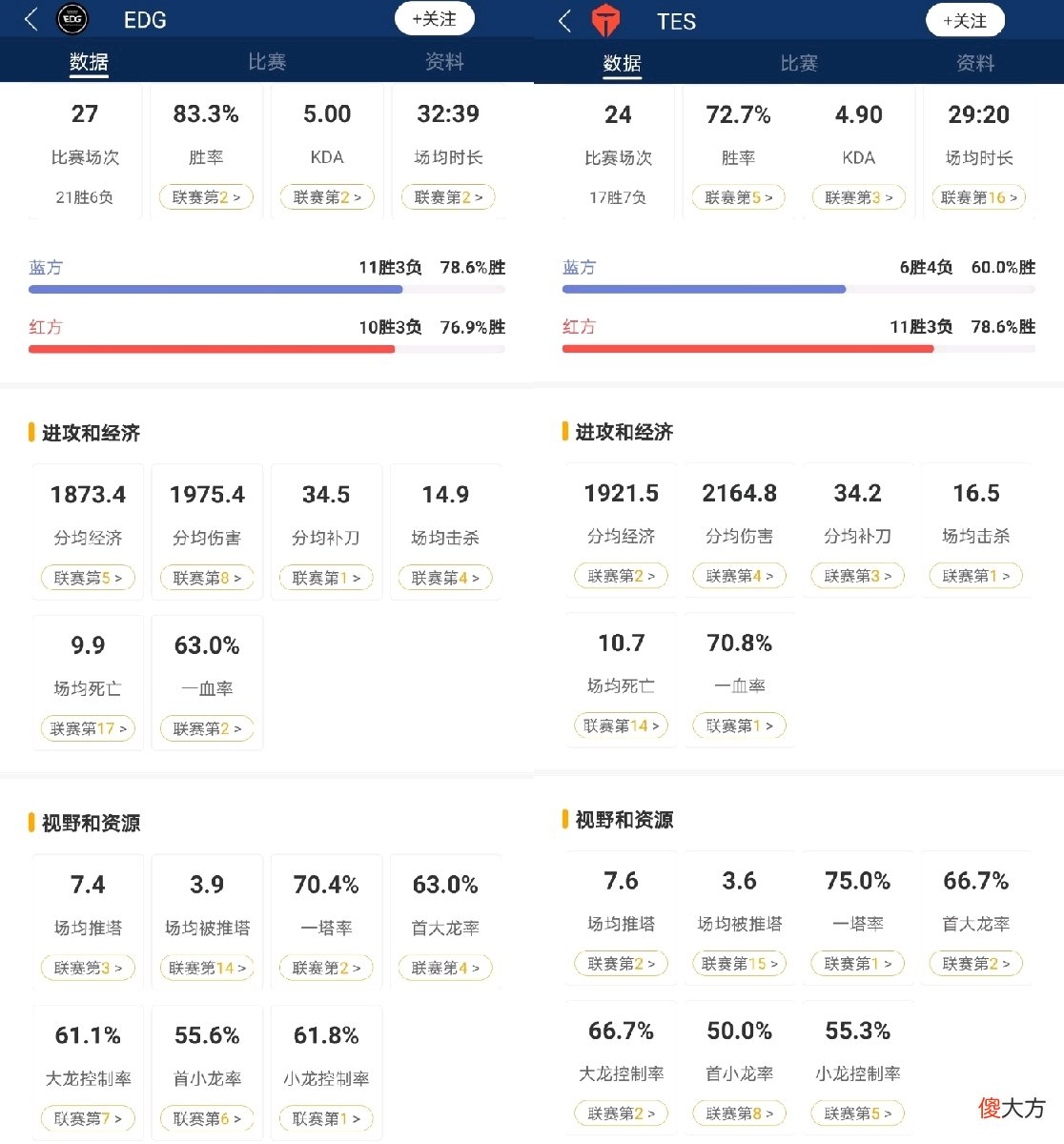Follow TES with the +关注 button

965,21
